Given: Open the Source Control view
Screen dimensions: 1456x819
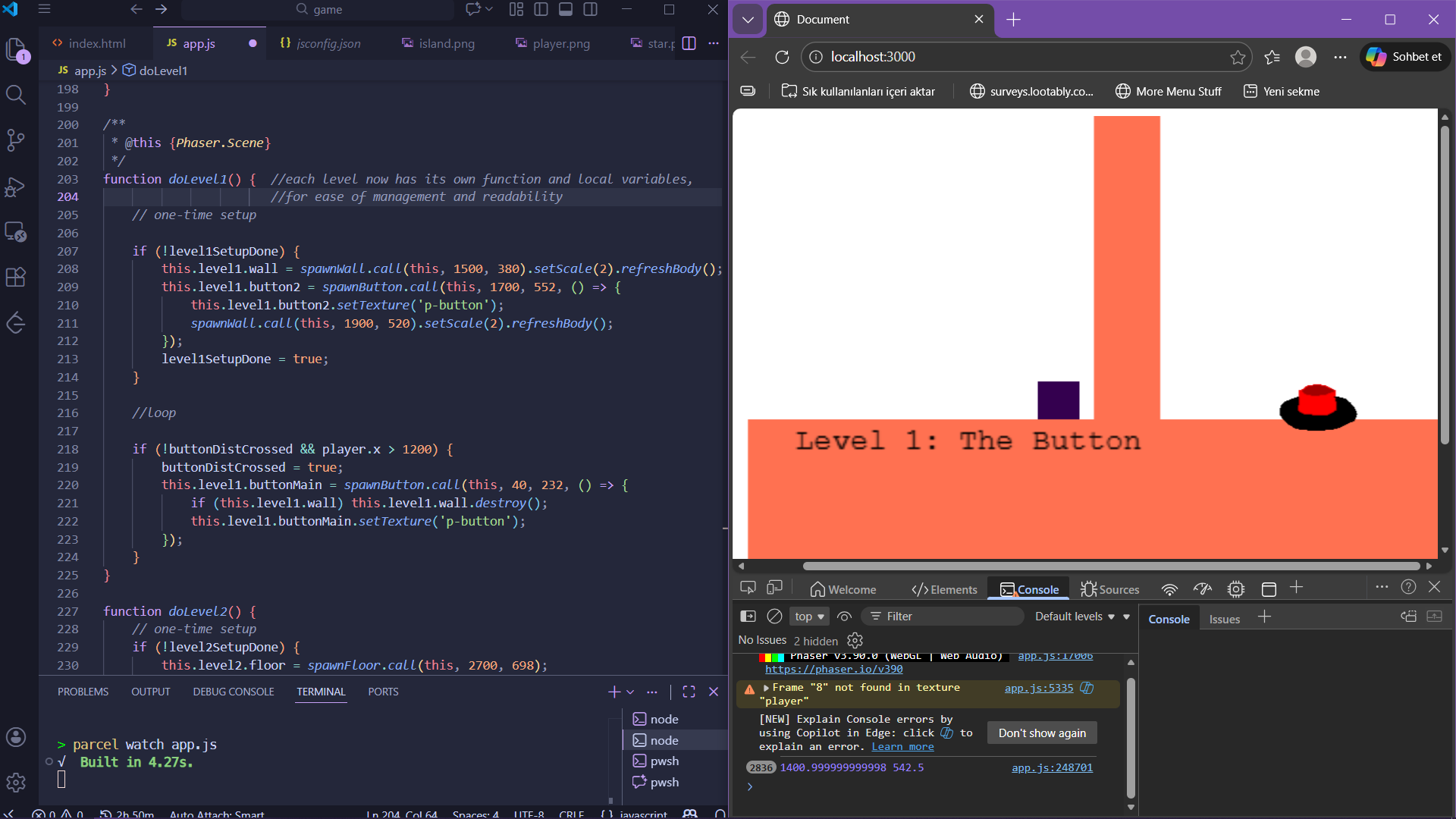Looking at the screenshot, I should (x=15, y=140).
